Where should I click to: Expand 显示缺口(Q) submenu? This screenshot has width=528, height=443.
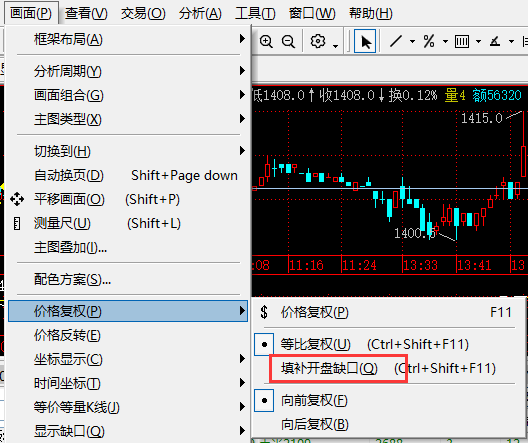click(128, 431)
